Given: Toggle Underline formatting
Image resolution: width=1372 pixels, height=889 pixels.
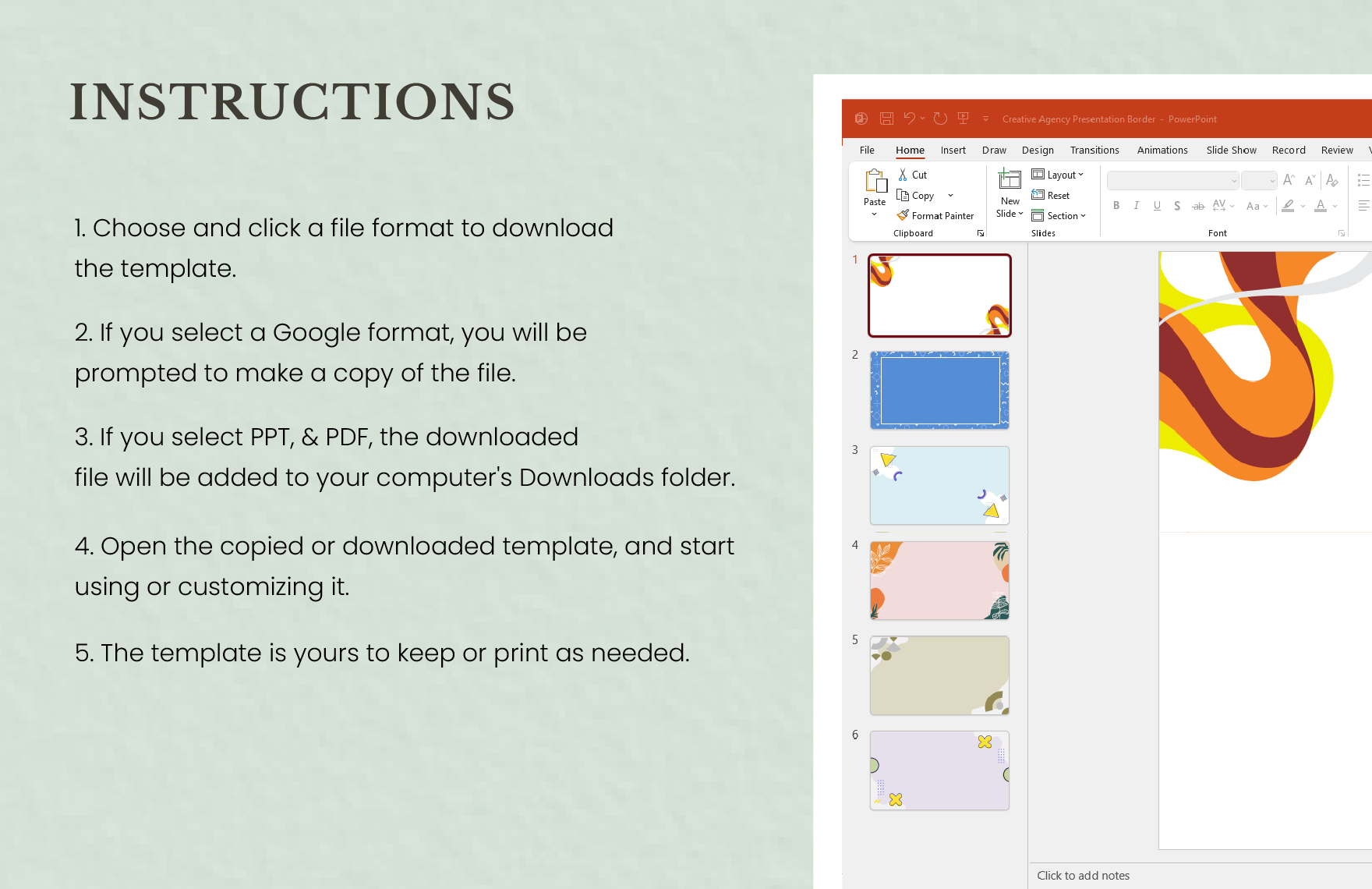Looking at the screenshot, I should tap(1157, 206).
